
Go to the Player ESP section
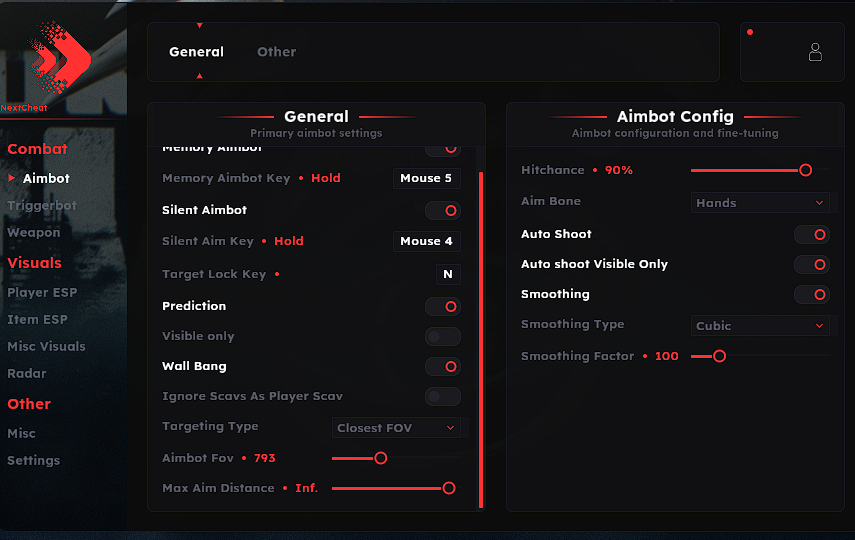(42, 293)
